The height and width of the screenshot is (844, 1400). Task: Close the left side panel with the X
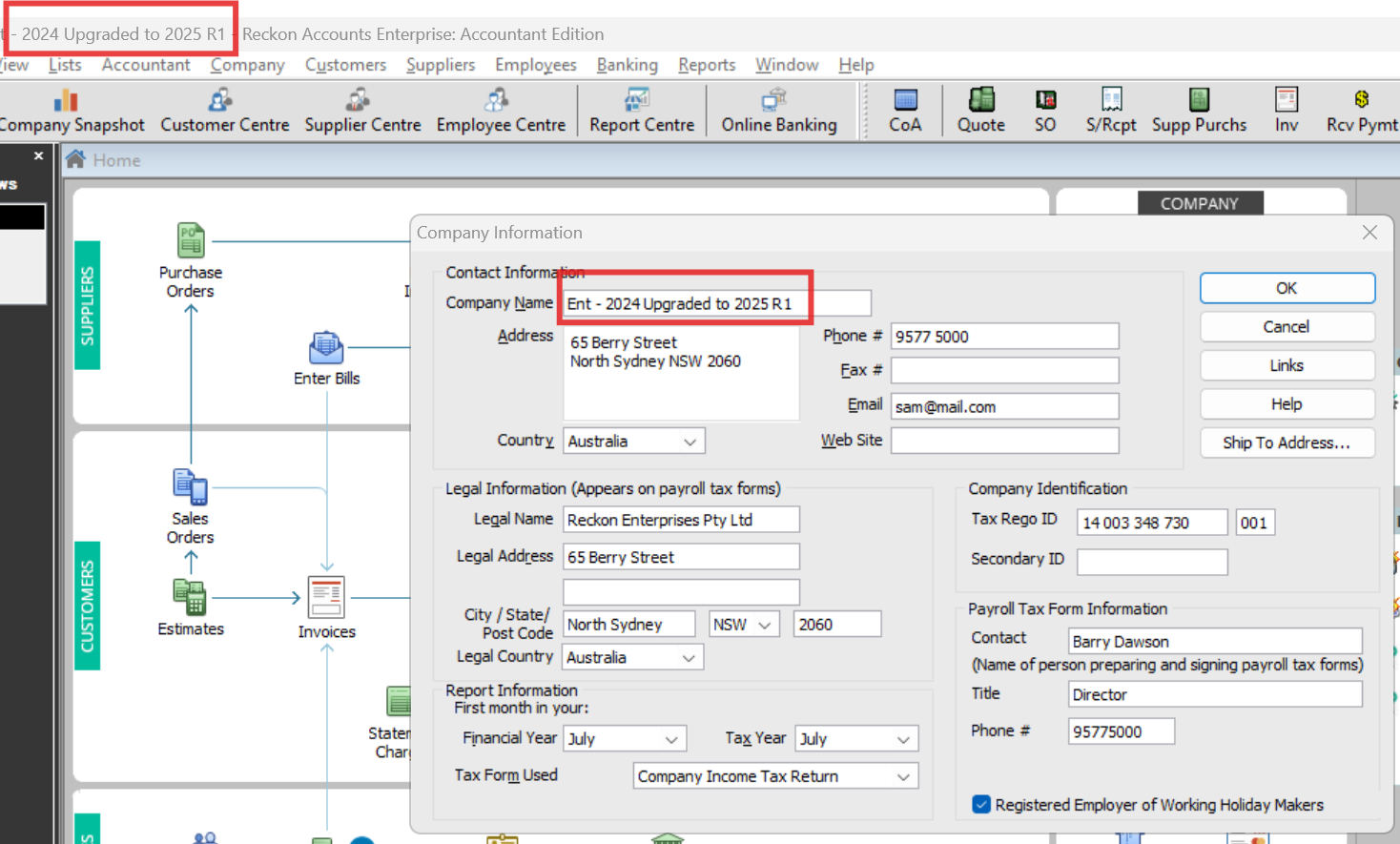38,155
